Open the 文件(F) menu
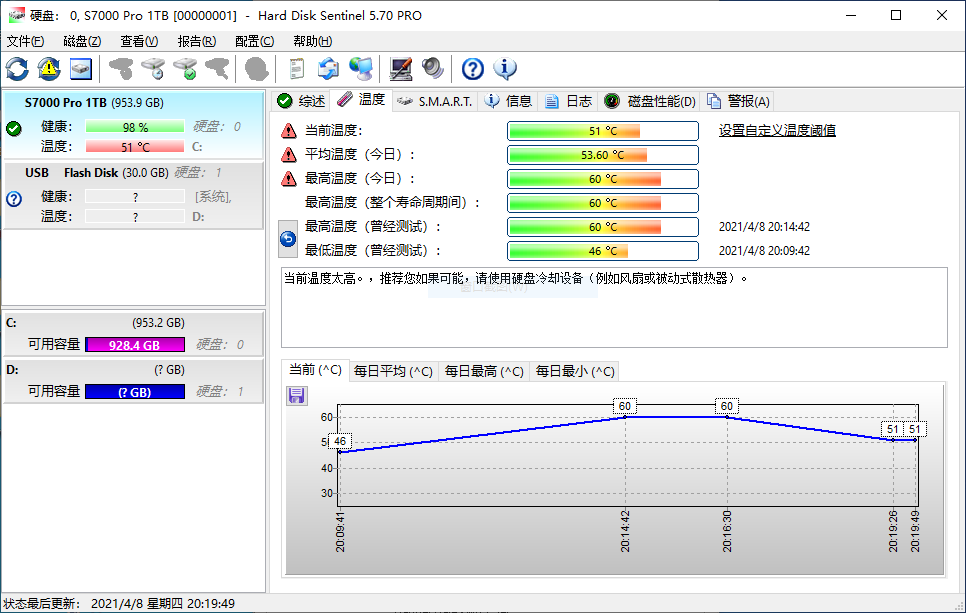This screenshot has height=613, width=966. click(x=25, y=41)
